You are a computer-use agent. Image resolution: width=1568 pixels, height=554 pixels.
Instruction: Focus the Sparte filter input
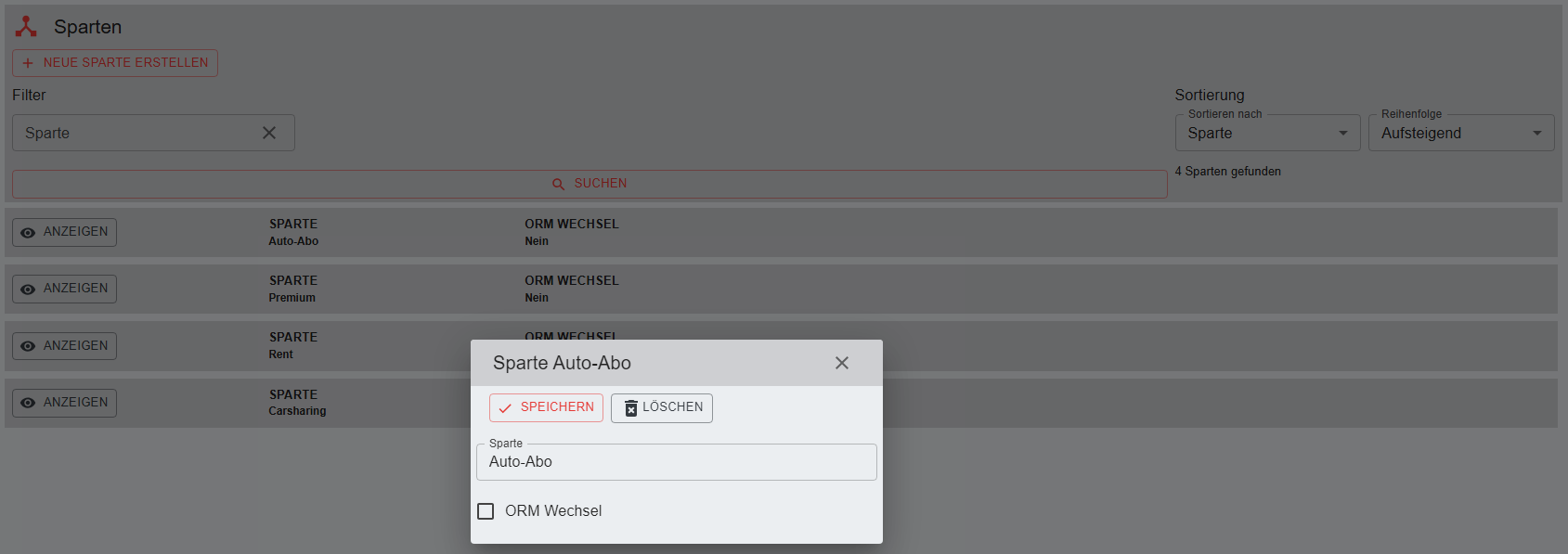(x=135, y=133)
